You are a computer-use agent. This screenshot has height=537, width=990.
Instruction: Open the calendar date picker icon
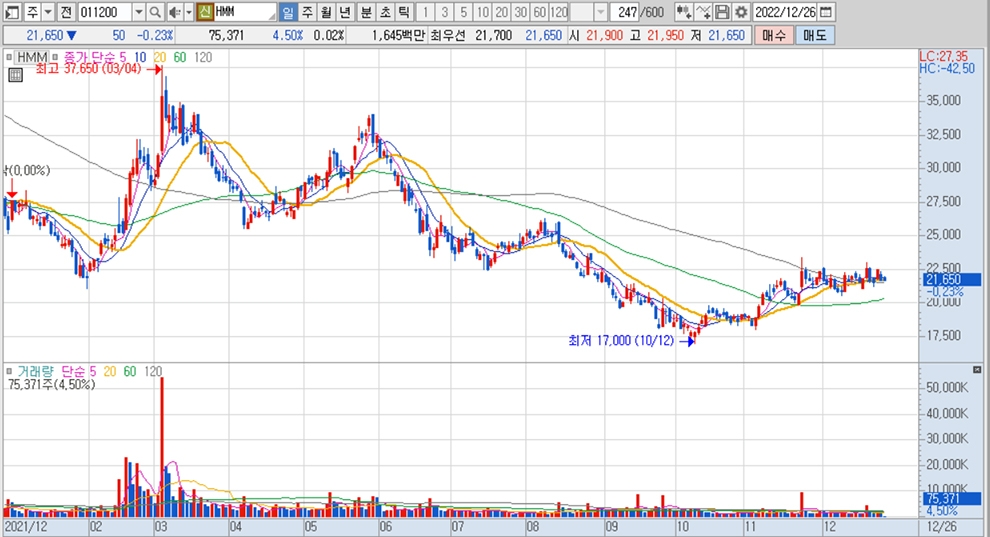825,11
